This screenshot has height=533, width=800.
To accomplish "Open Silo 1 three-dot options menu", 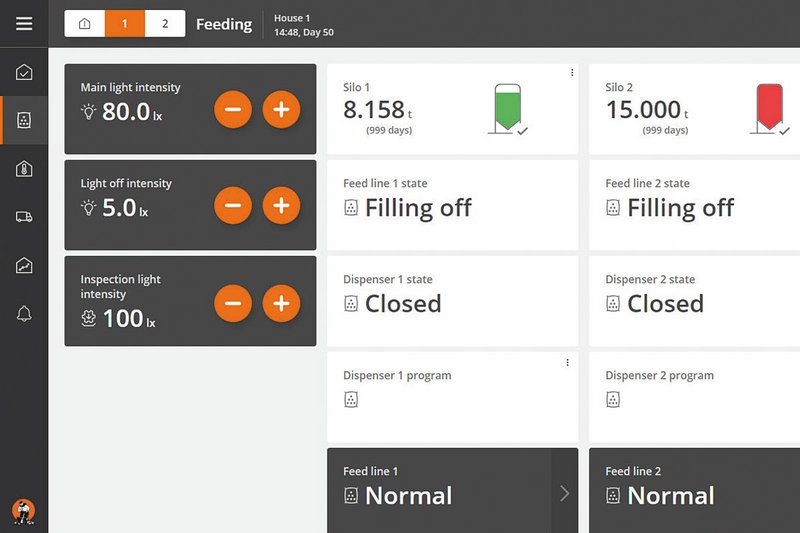I will click(571, 73).
